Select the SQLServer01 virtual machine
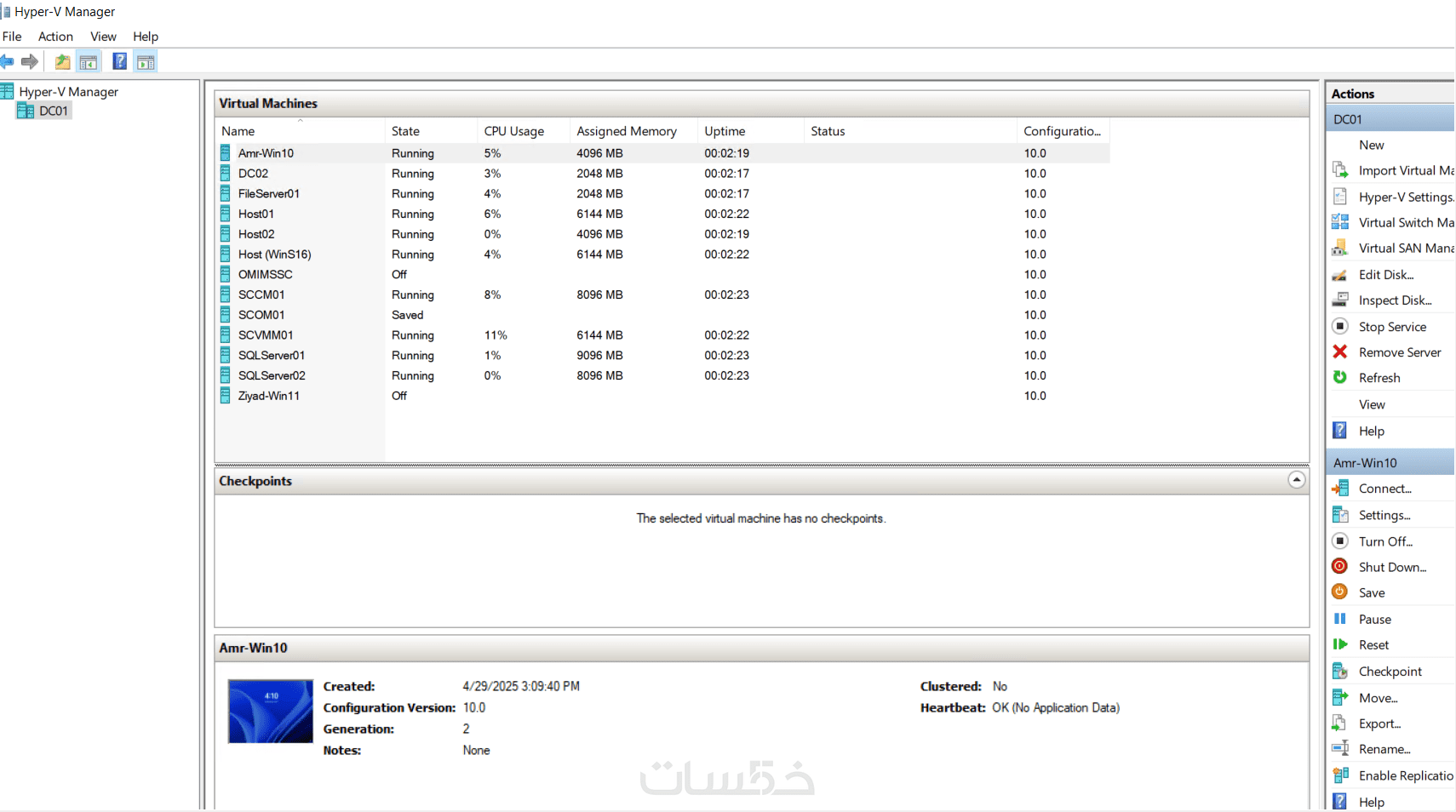The height and width of the screenshot is (812, 1456). point(662,356)
